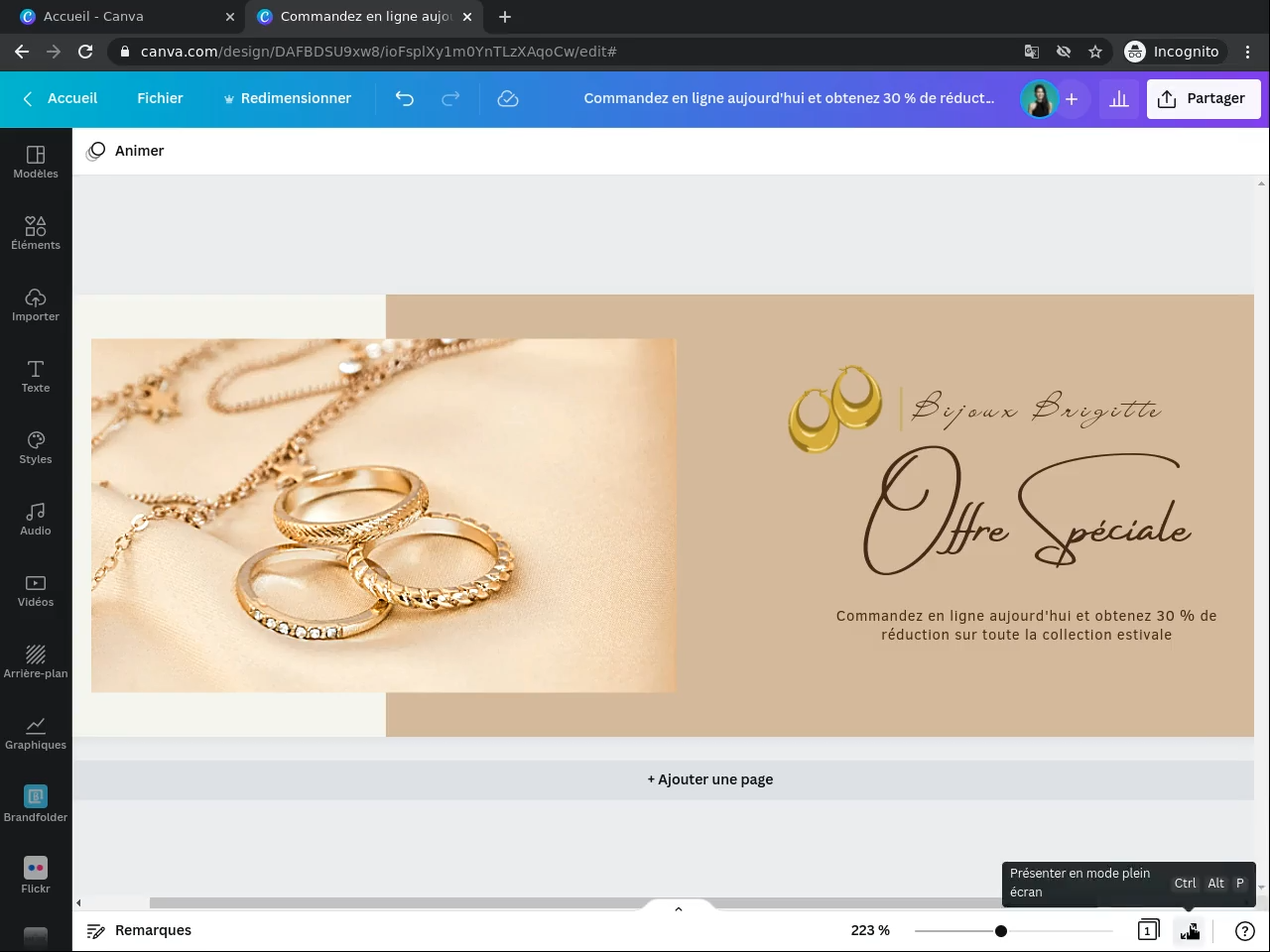Click the zoom slider handle
The image size is (1270, 952).
click(1001, 931)
